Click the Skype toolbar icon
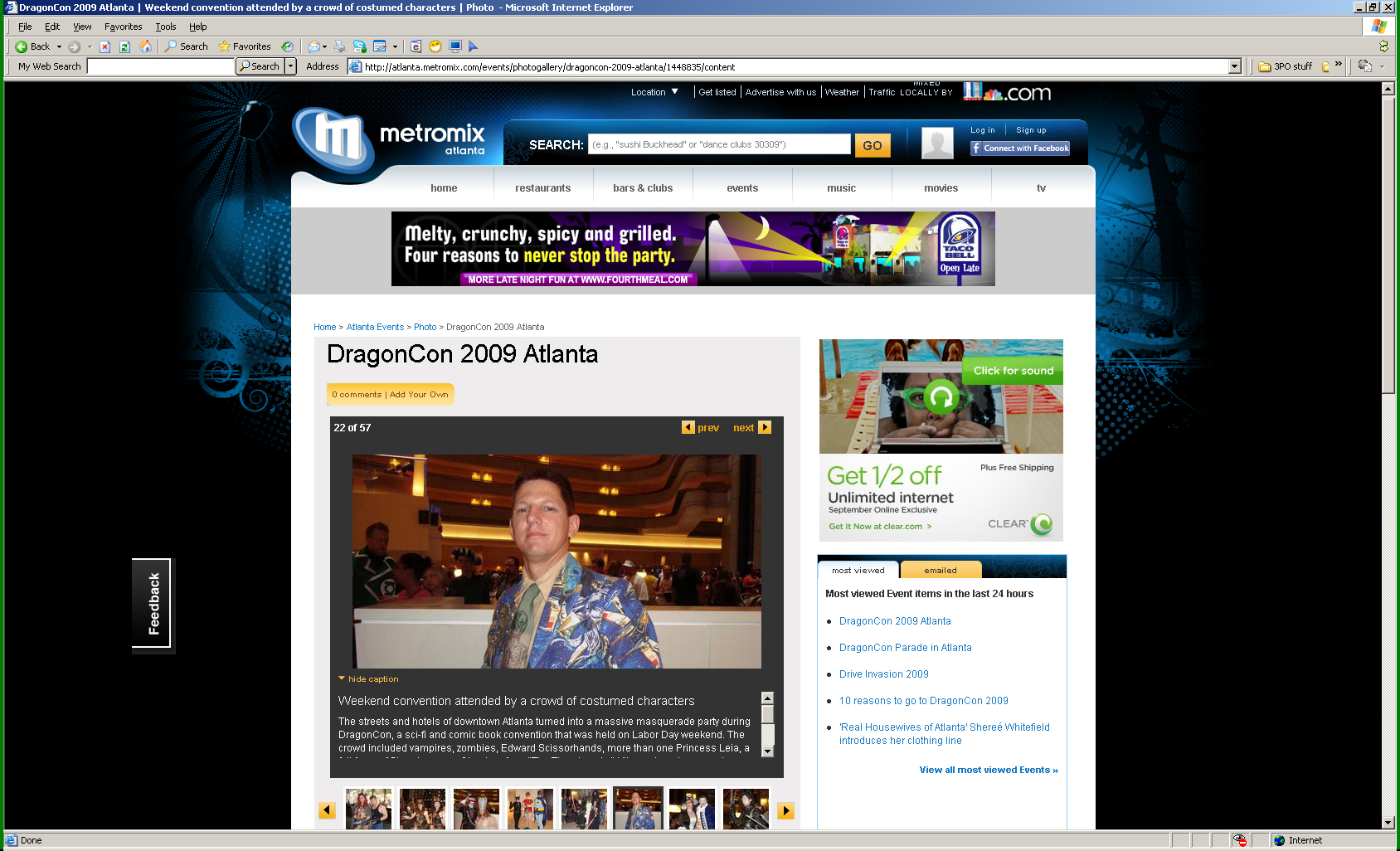The image size is (1400, 851). (360, 46)
